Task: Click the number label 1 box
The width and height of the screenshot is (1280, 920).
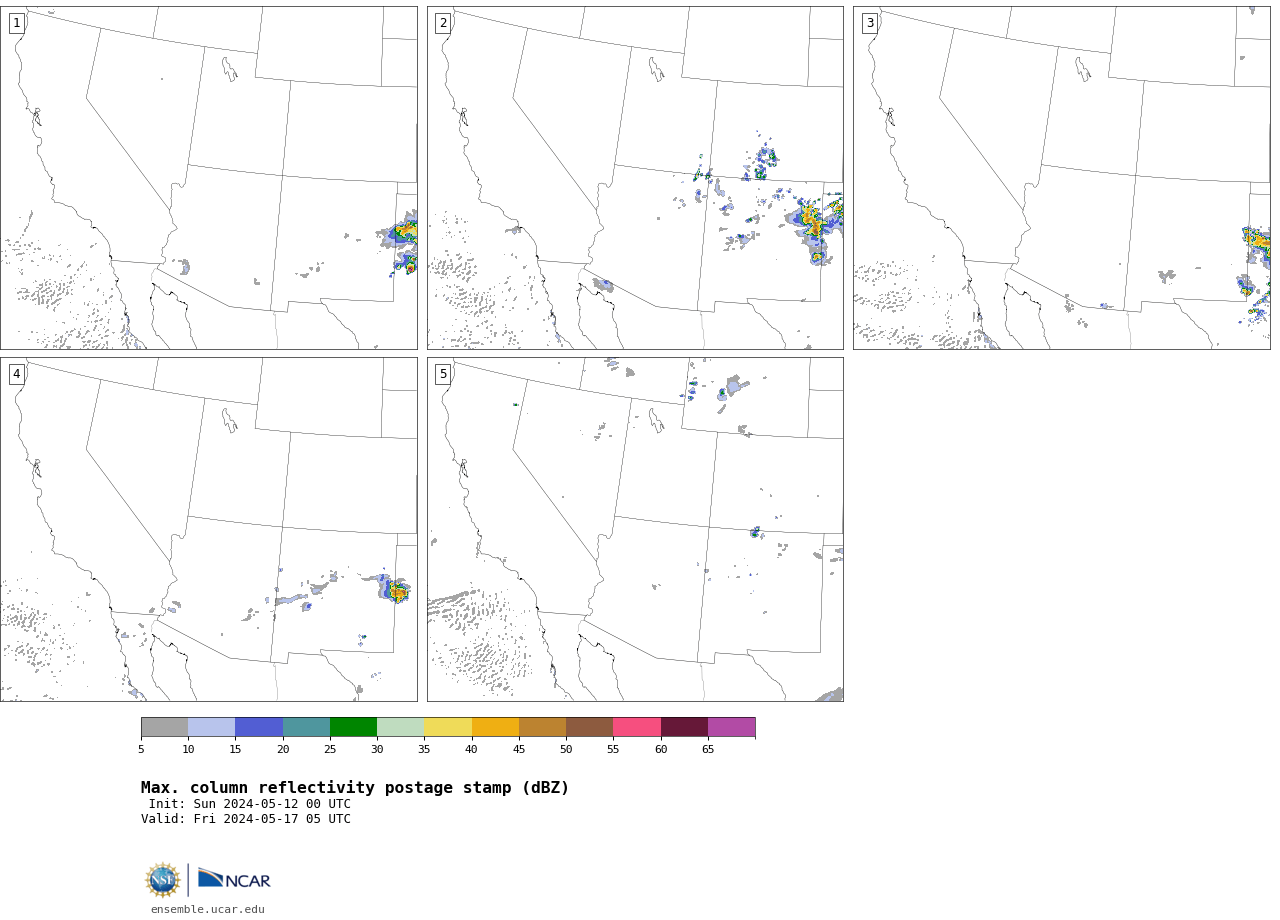Action: (16, 23)
